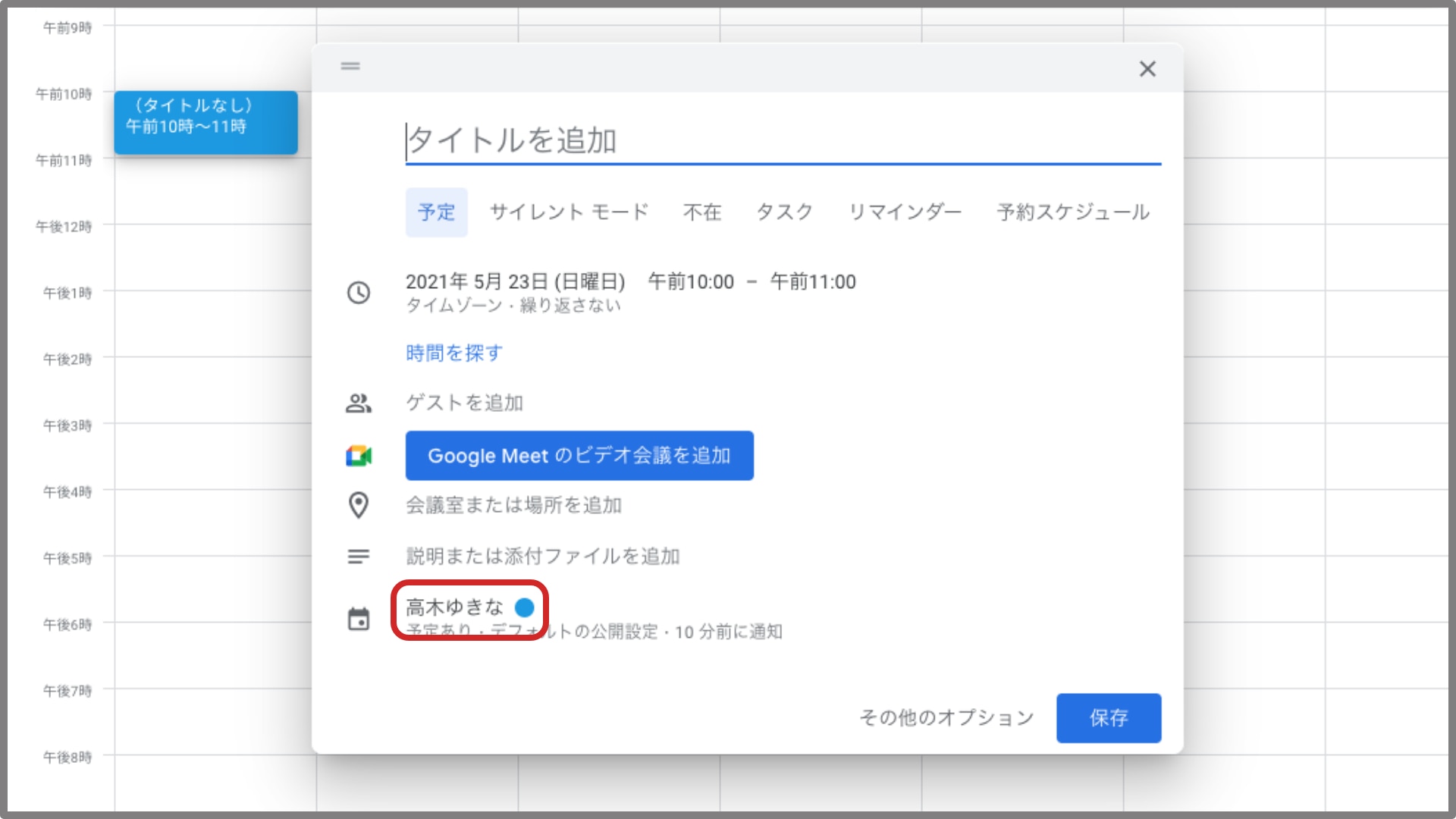Open the start time 午前10:00
The height and width of the screenshot is (819, 1456).
(x=691, y=282)
